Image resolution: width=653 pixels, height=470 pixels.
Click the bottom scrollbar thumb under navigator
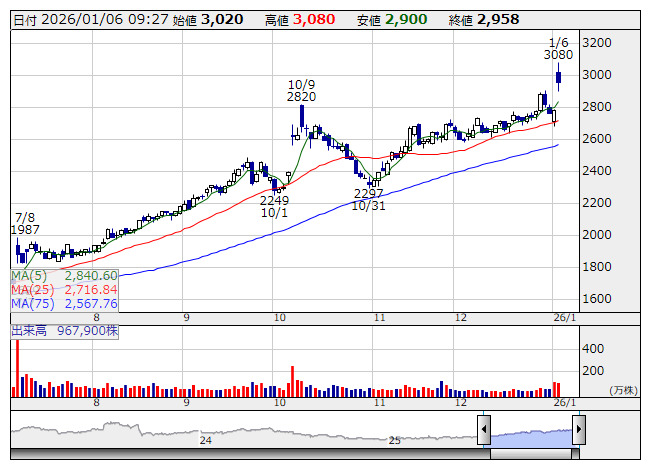531,455
